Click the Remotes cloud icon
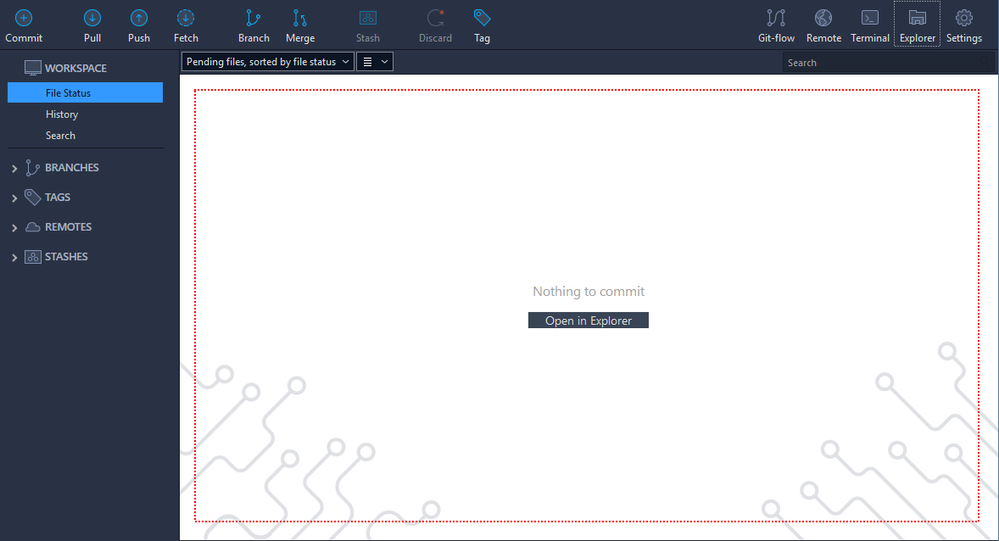 (32, 227)
